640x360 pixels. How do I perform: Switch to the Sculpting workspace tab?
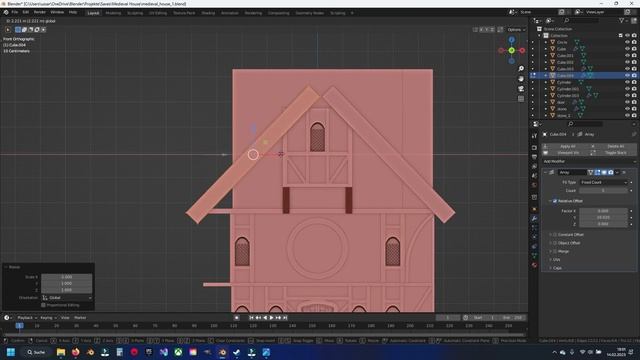tap(135, 13)
